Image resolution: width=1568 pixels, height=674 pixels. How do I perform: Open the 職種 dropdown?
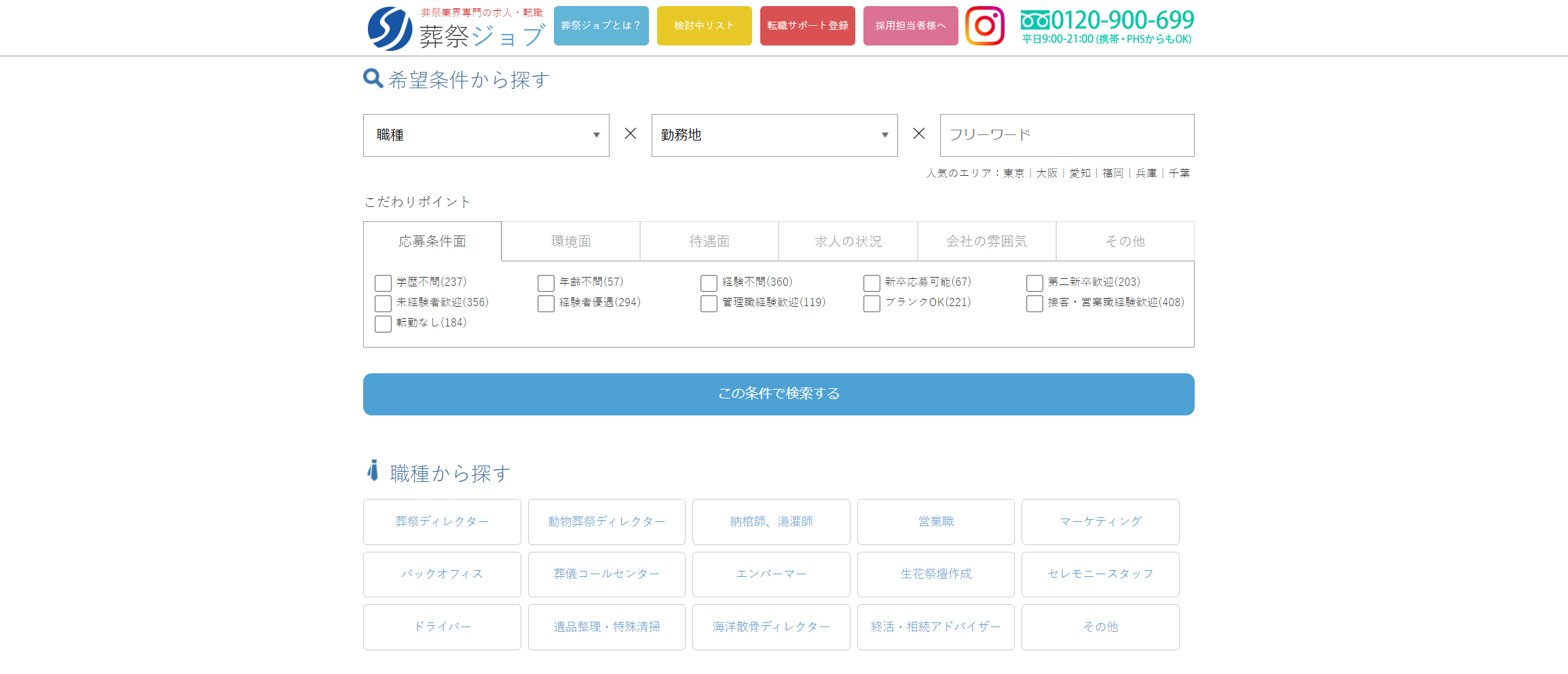486,135
